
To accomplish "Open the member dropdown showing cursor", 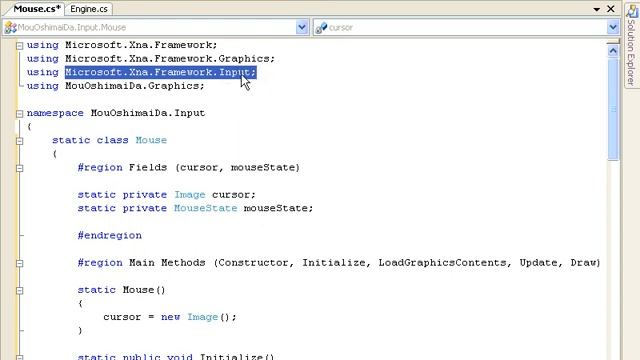I will point(466,27).
